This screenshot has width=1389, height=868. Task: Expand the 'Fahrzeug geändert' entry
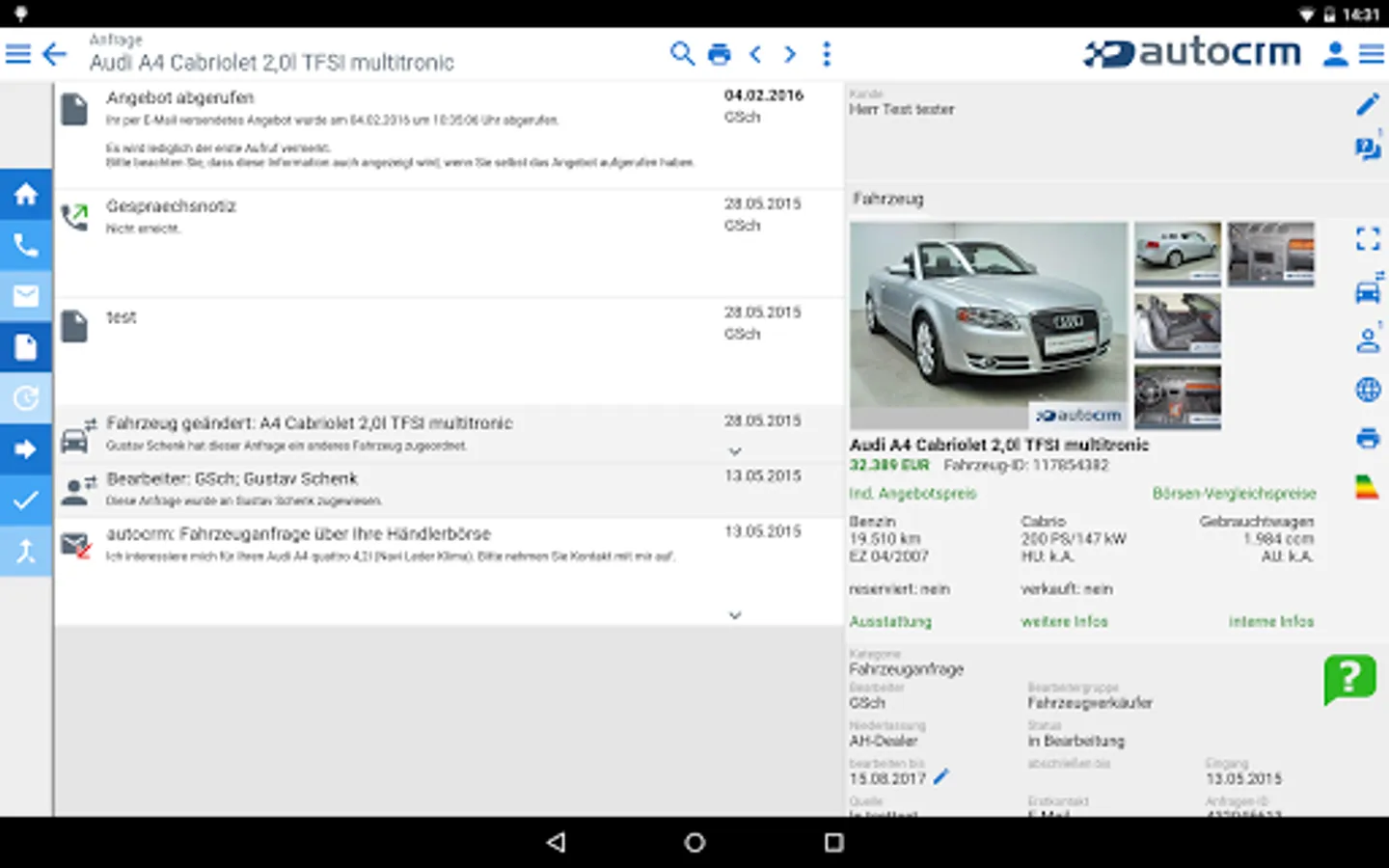(735, 451)
